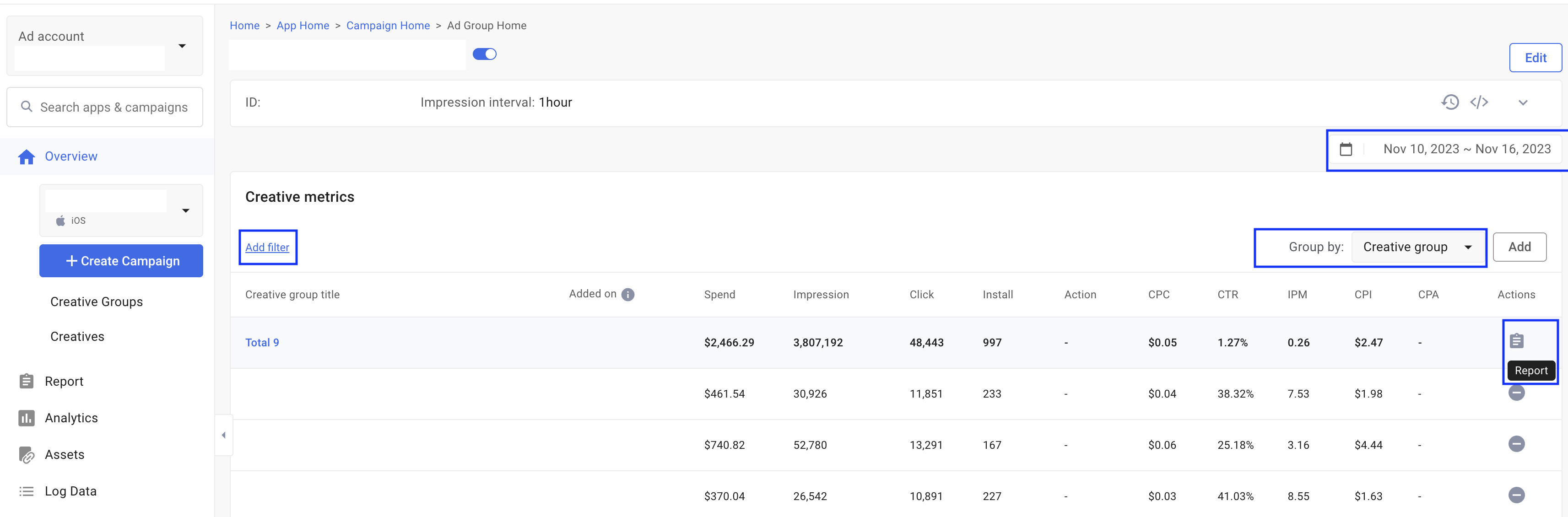Open the Report section via clipboard icon
Viewport: 1568px width, 517px height.
(x=27, y=381)
